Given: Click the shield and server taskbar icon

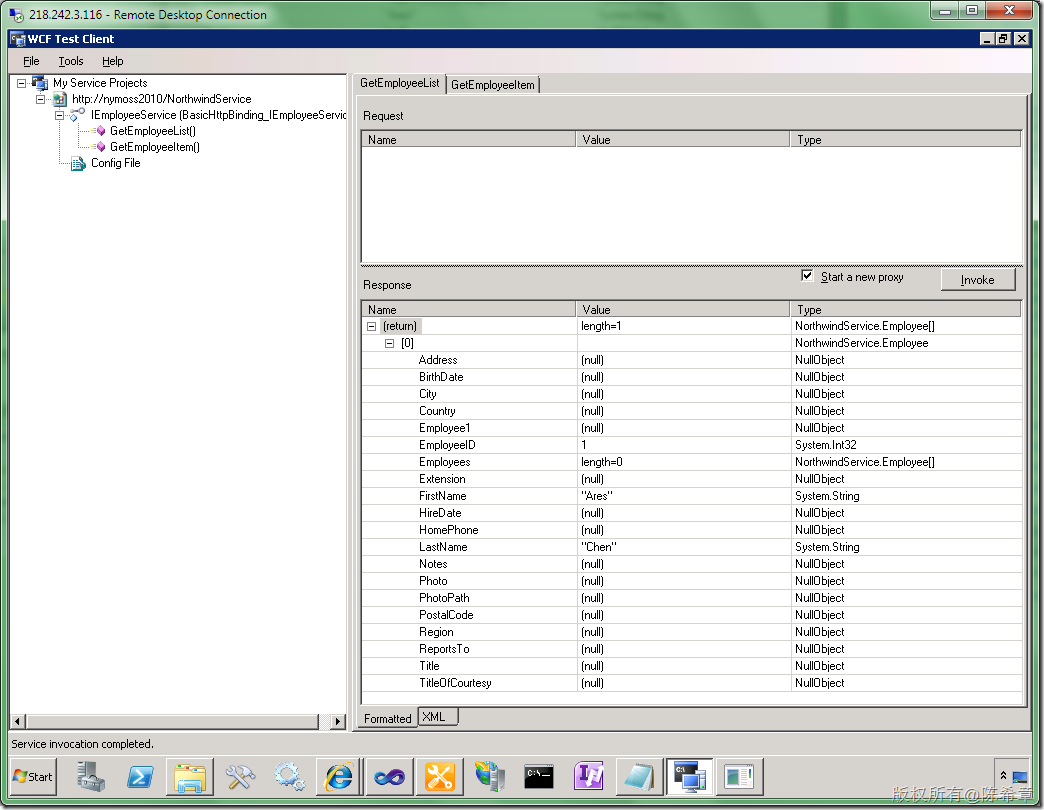Looking at the screenshot, I should (x=489, y=777).
